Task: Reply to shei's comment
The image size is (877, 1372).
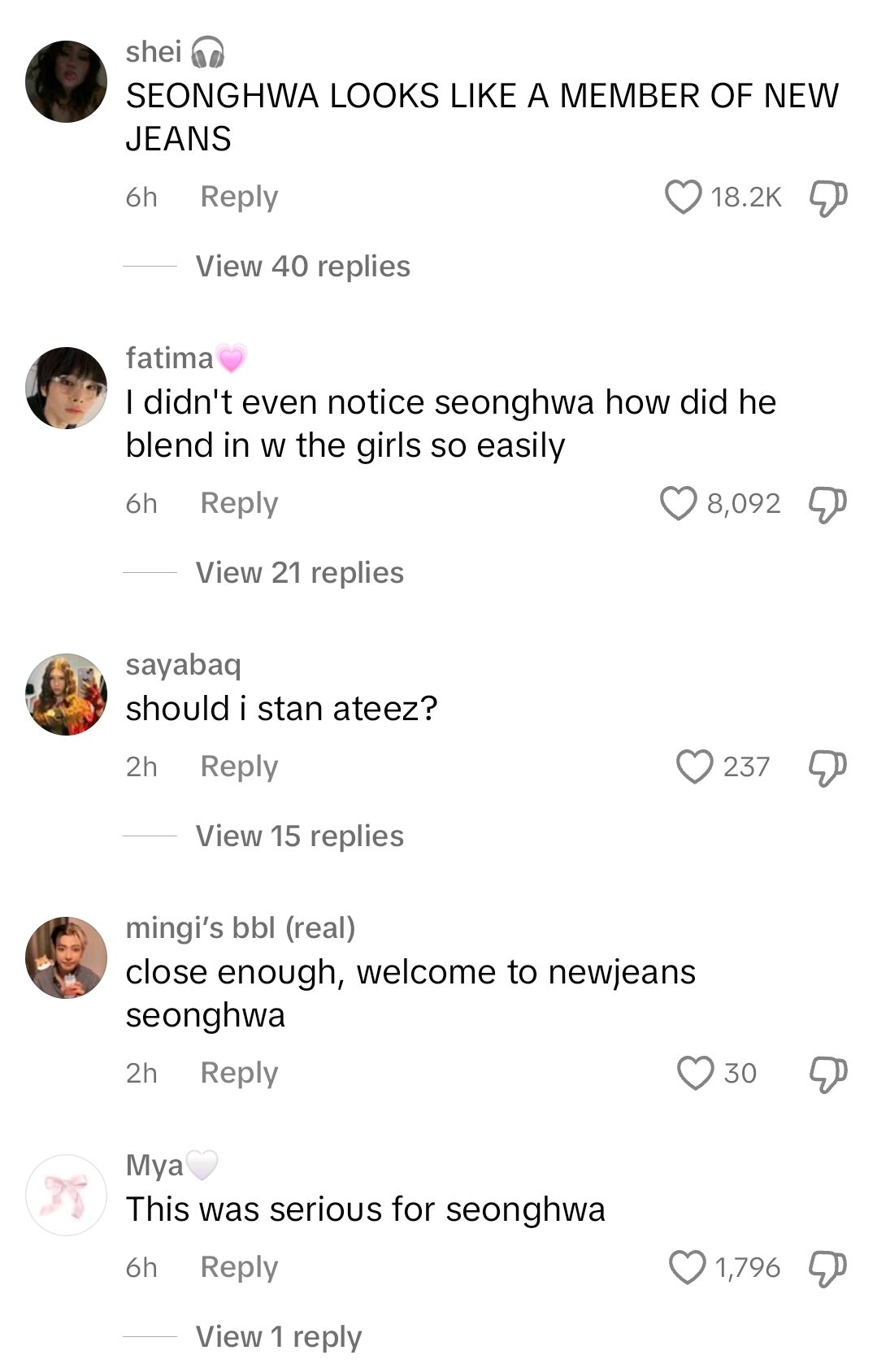Action: (x=239, y=194)
